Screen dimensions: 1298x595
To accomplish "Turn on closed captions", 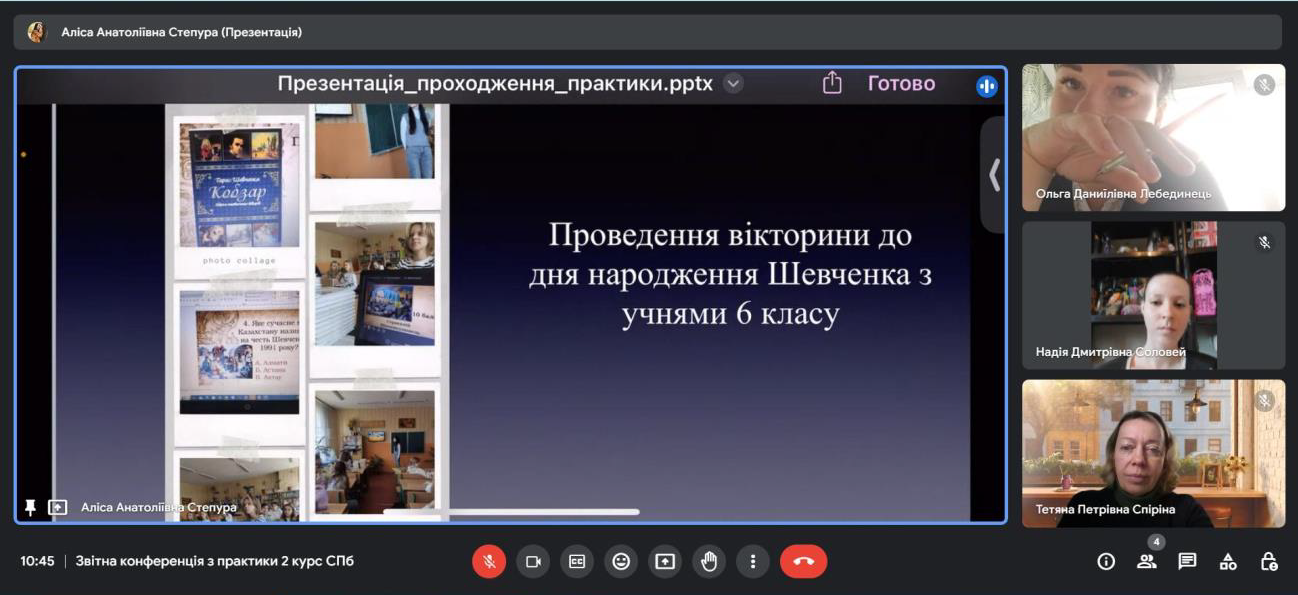I will (x=577, y=562).
